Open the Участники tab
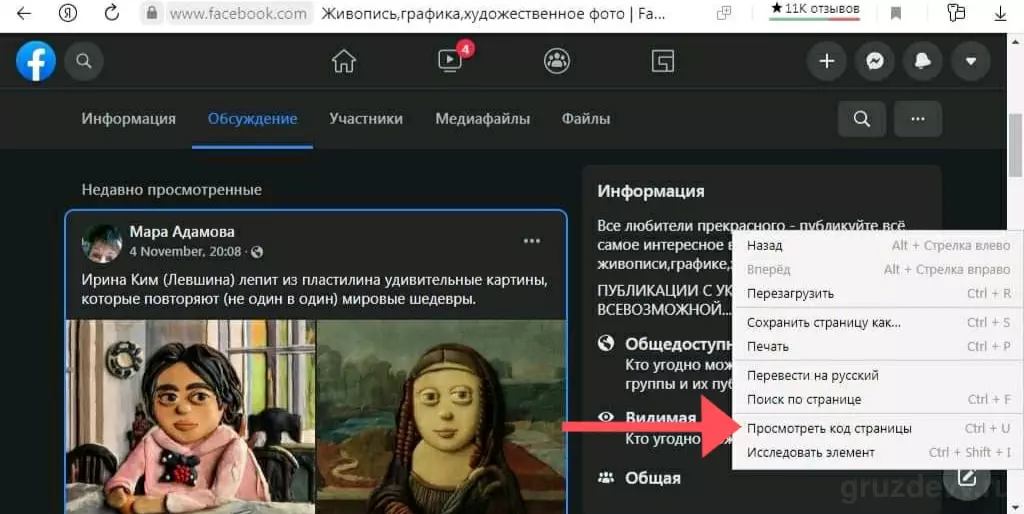This screenshot has width=1024, height=514. point(366,119)
